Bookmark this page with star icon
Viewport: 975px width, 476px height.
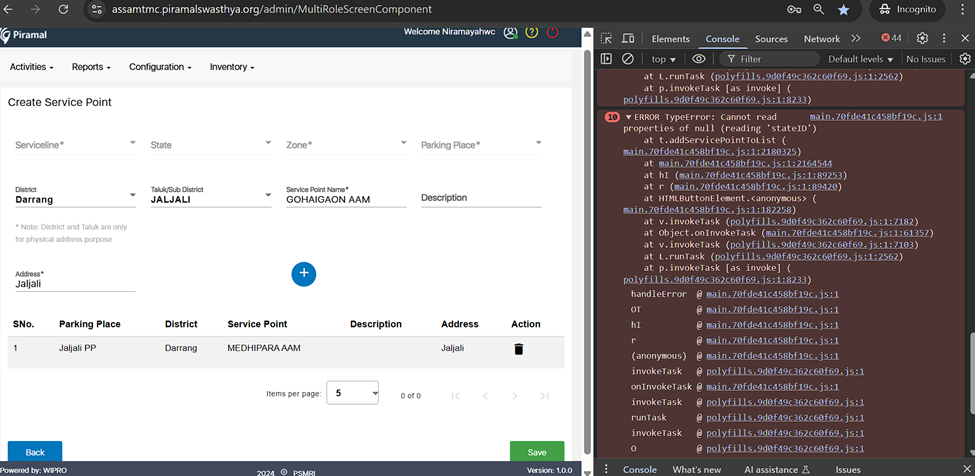(843, 9)
